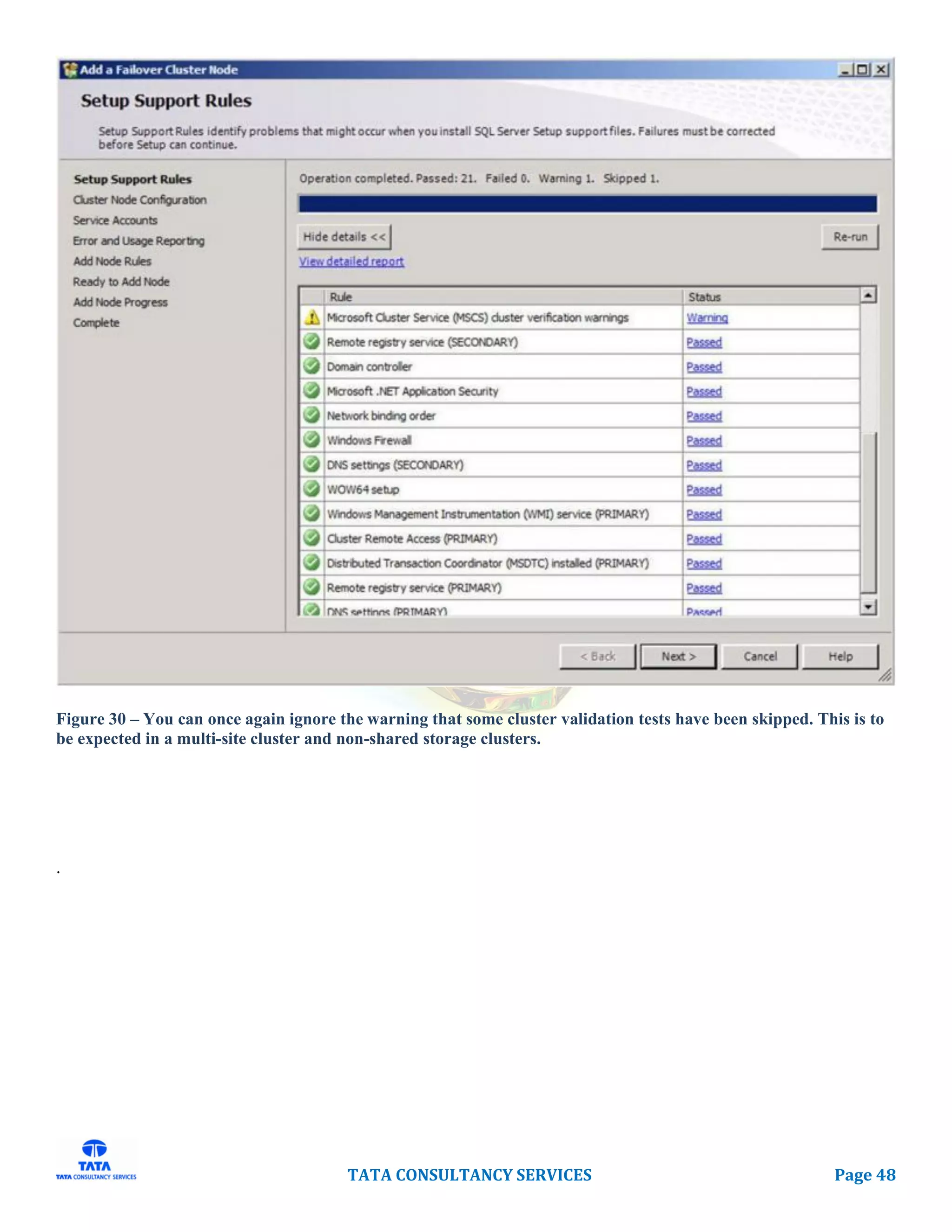Click green check icon beside WMI service (PRIMARY)
952x1232 pixels.
click(311, 513)
